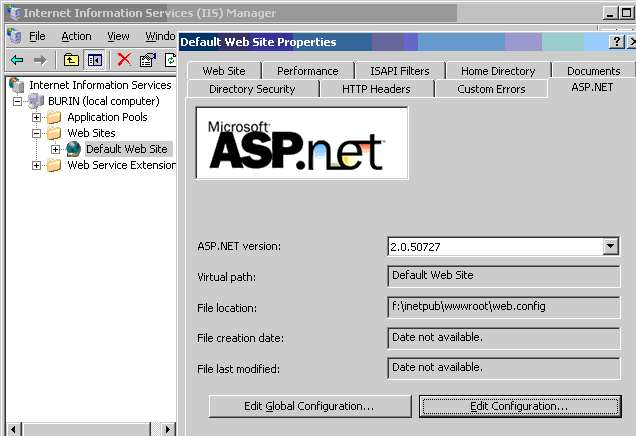Click the Web Sites folder icon
The image size is (636, 436).
54,133
